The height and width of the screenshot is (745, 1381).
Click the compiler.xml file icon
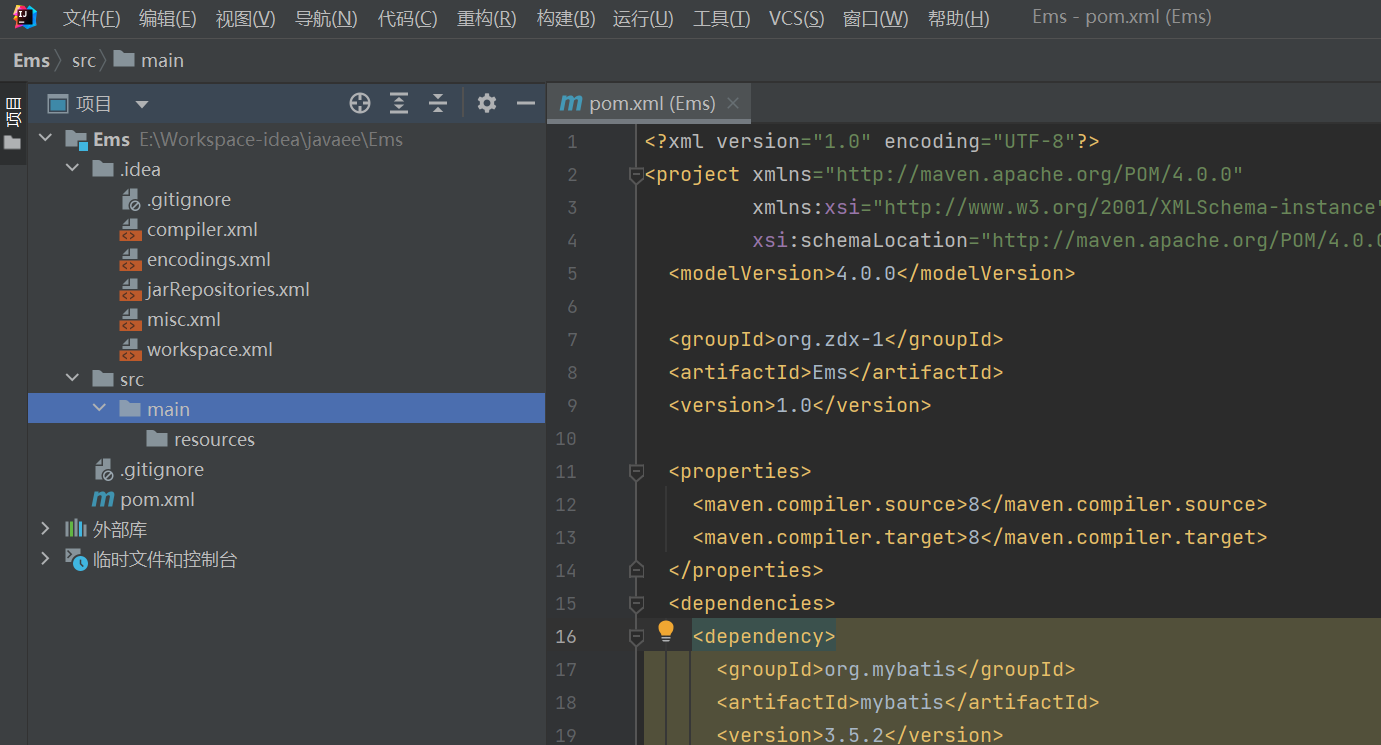(130, 229)
